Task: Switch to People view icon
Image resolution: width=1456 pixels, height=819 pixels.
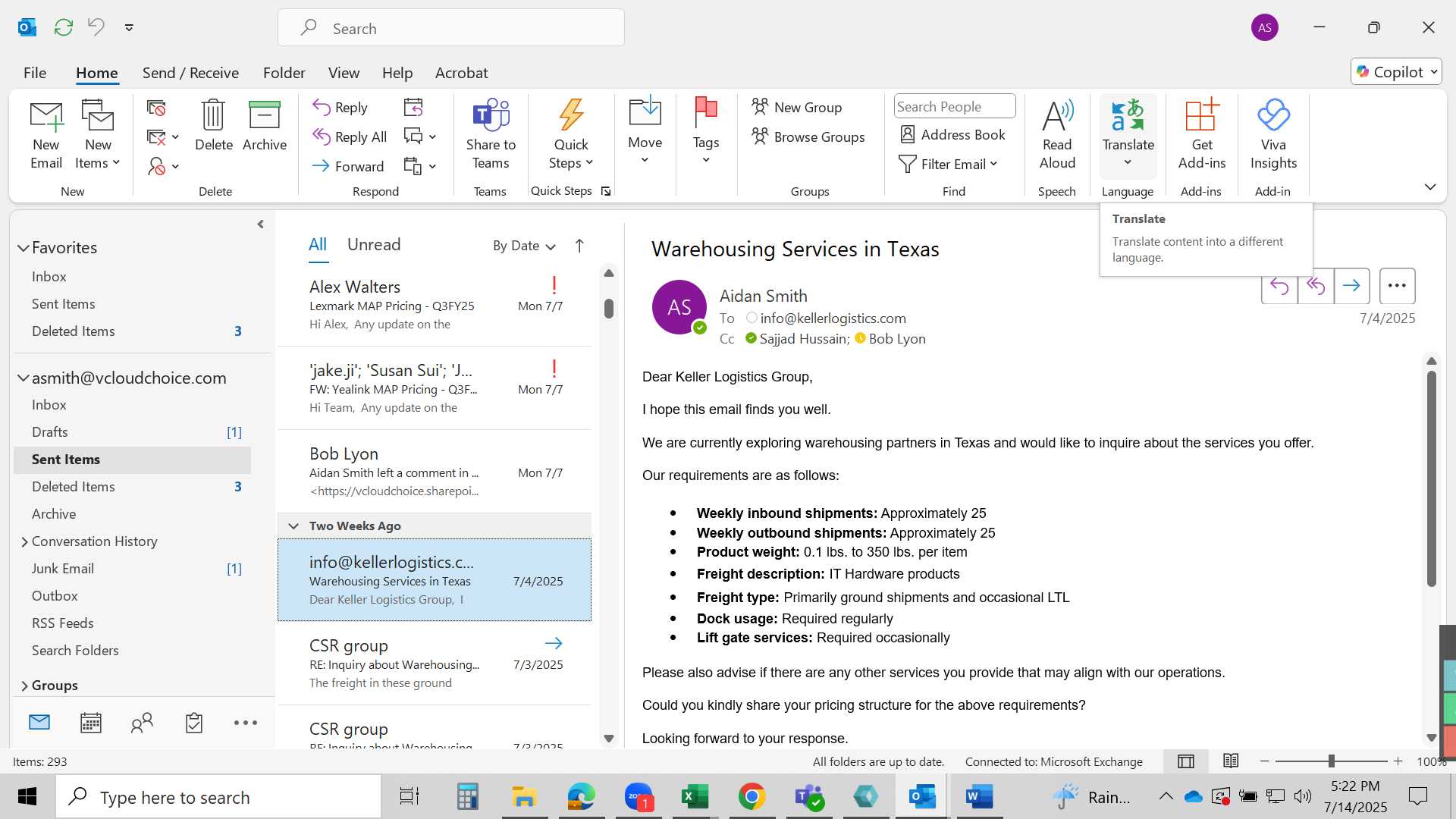Action: (x=142, y=723)
